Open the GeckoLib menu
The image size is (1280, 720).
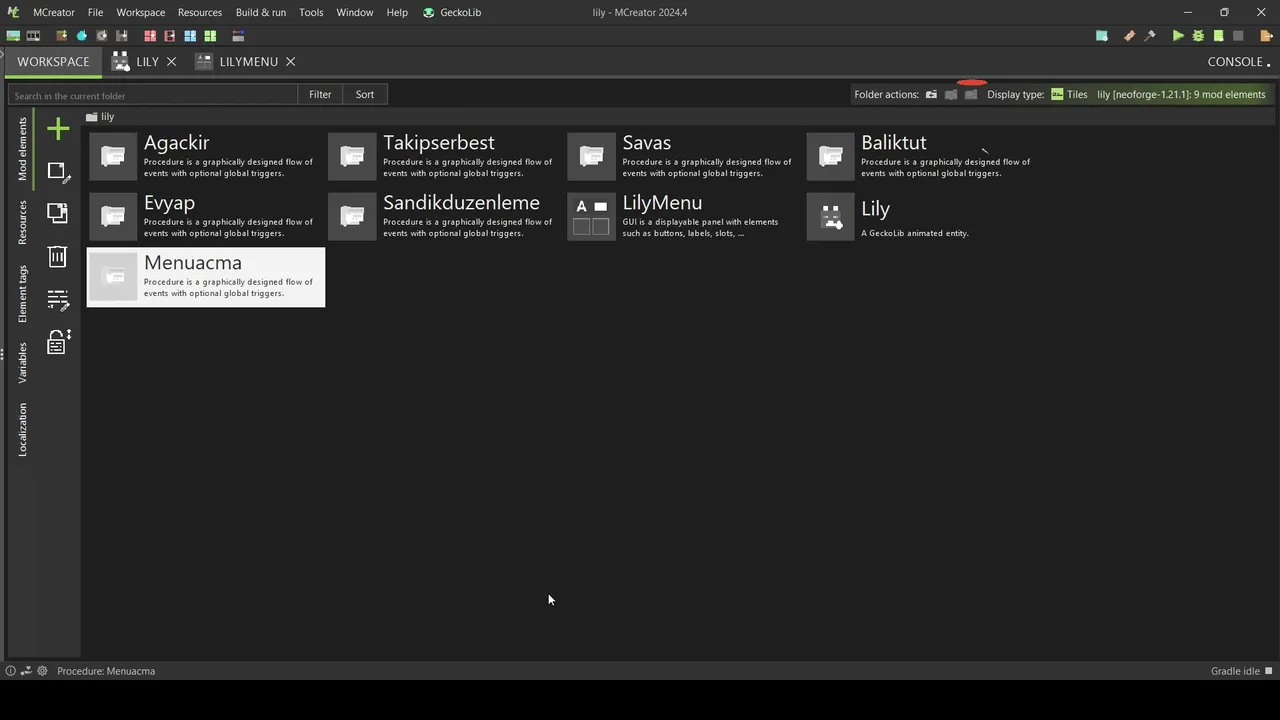coord(452,12)
